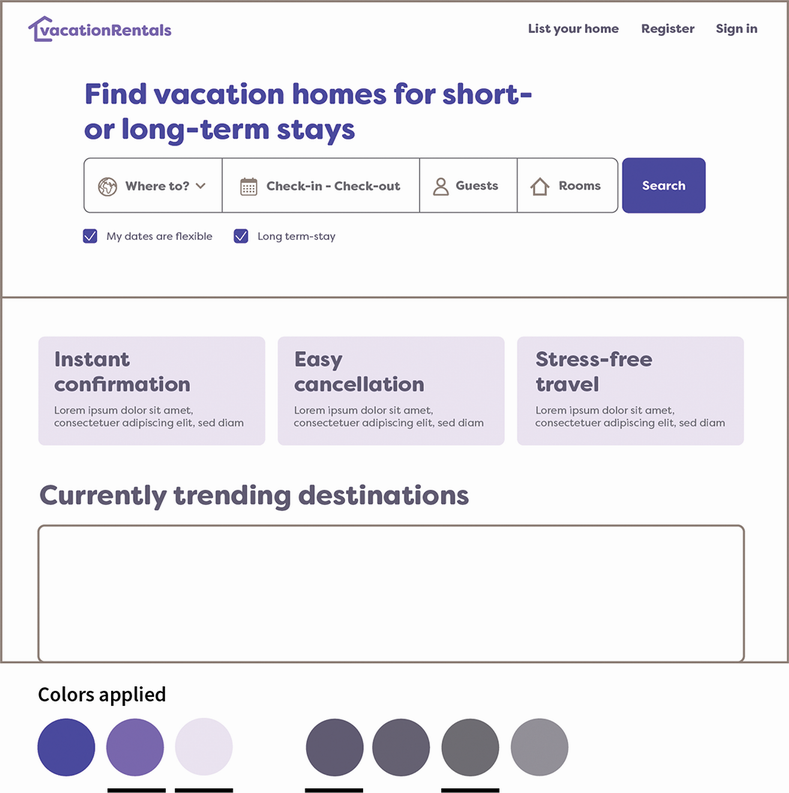Screen dimensions: 789x793
Task: Go to Register in the top navigation
Action: tap(668, 29)
